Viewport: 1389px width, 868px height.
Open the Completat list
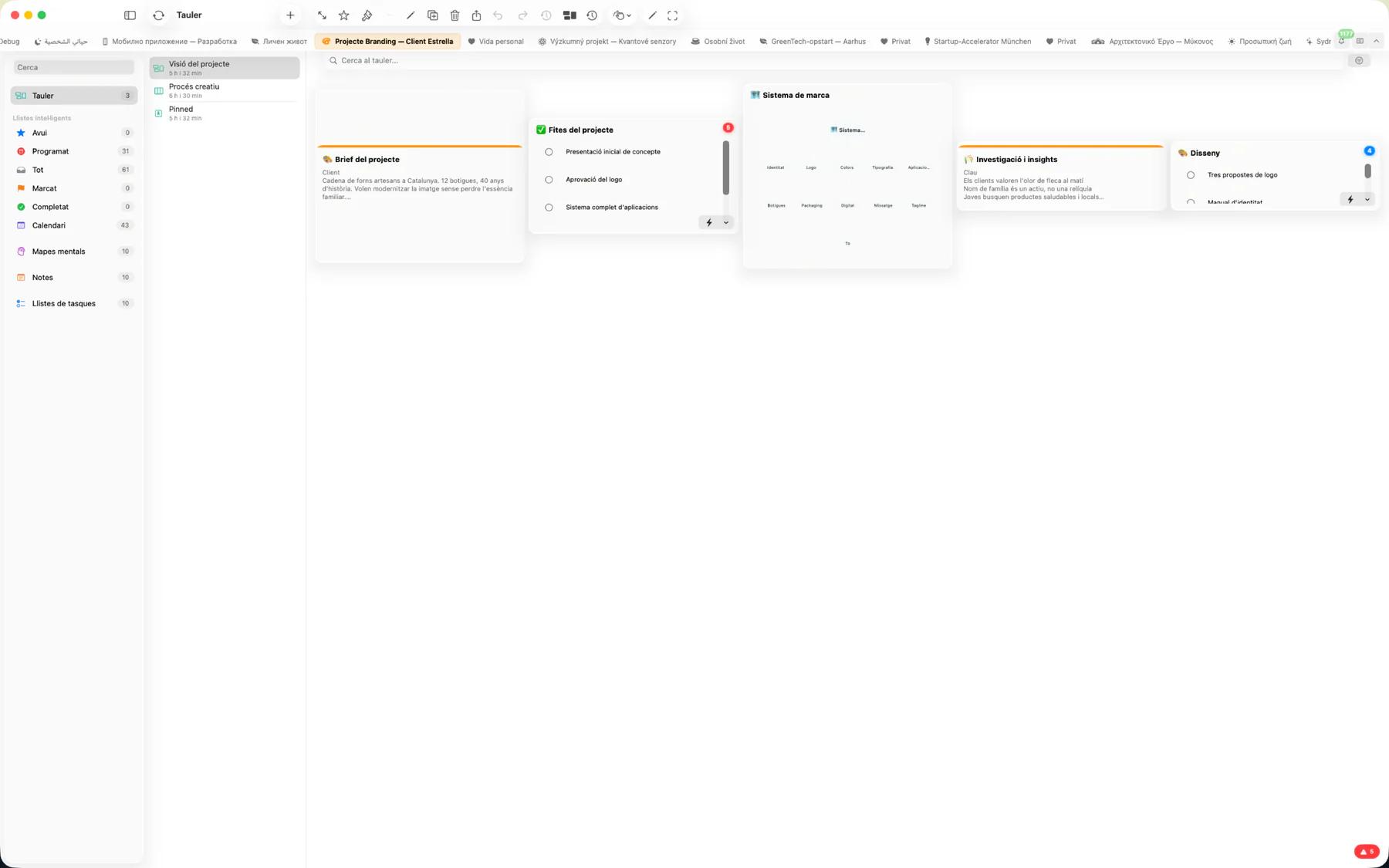(74, 207)
